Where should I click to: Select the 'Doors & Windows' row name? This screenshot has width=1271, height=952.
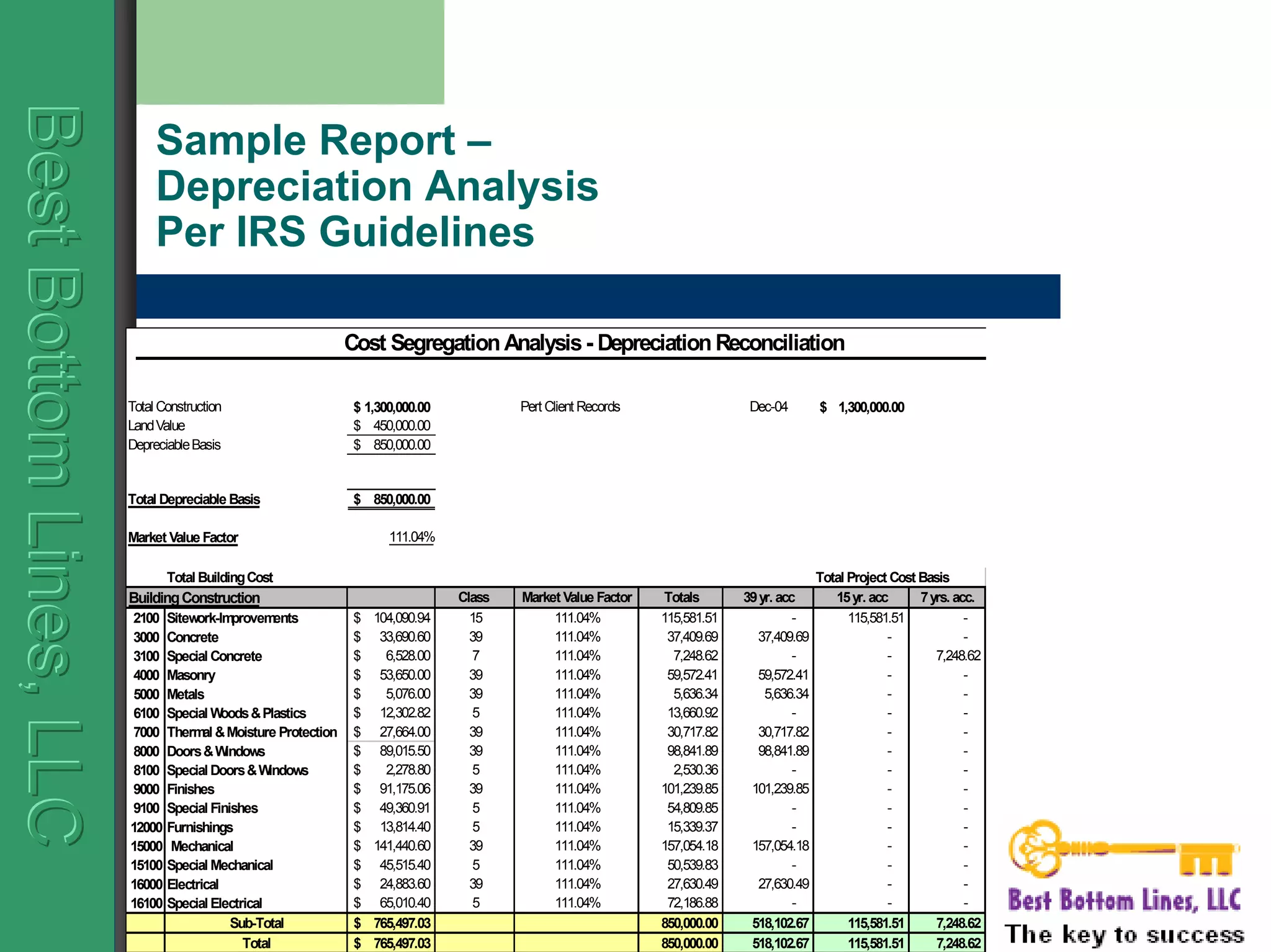click(216, 752)
